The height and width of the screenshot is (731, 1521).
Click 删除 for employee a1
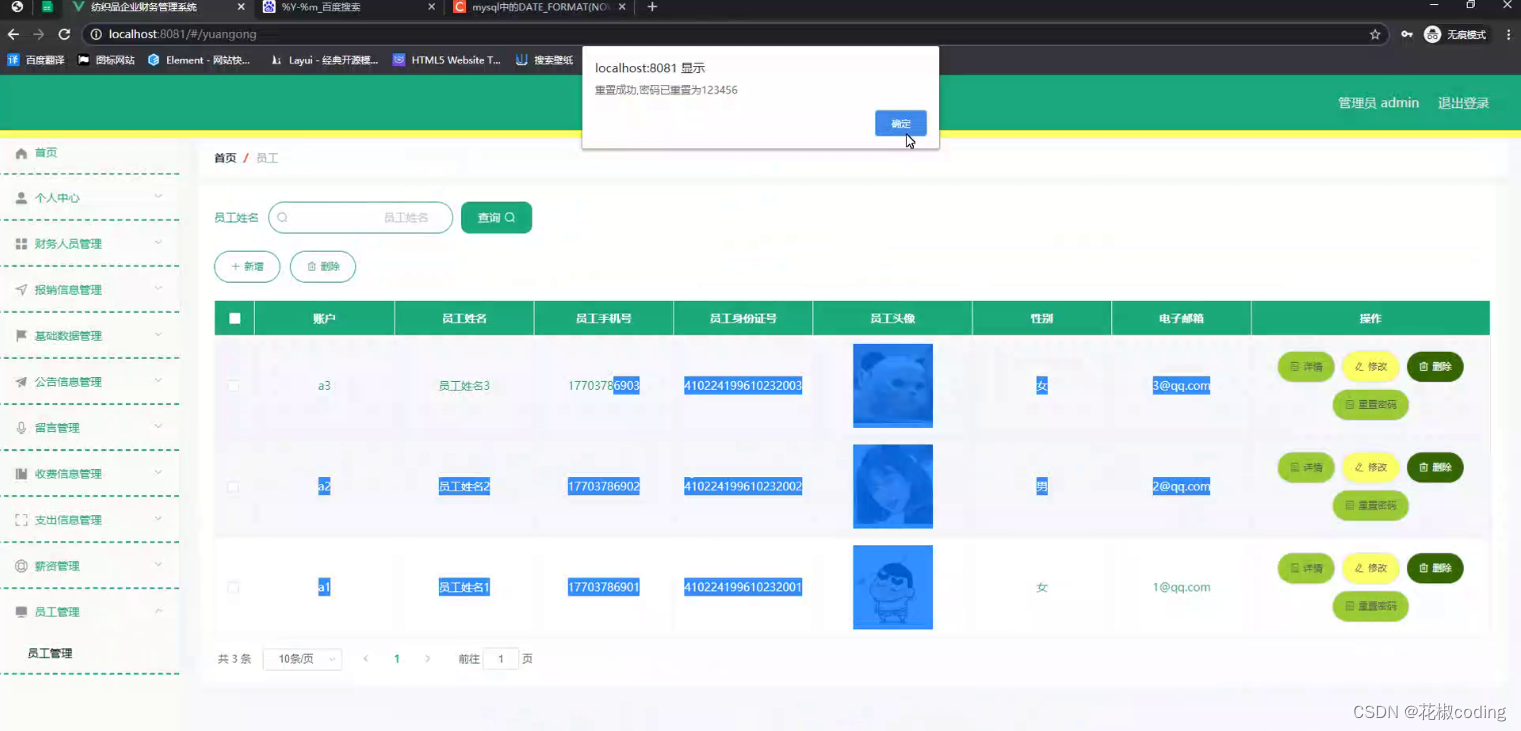[1435, 568]
